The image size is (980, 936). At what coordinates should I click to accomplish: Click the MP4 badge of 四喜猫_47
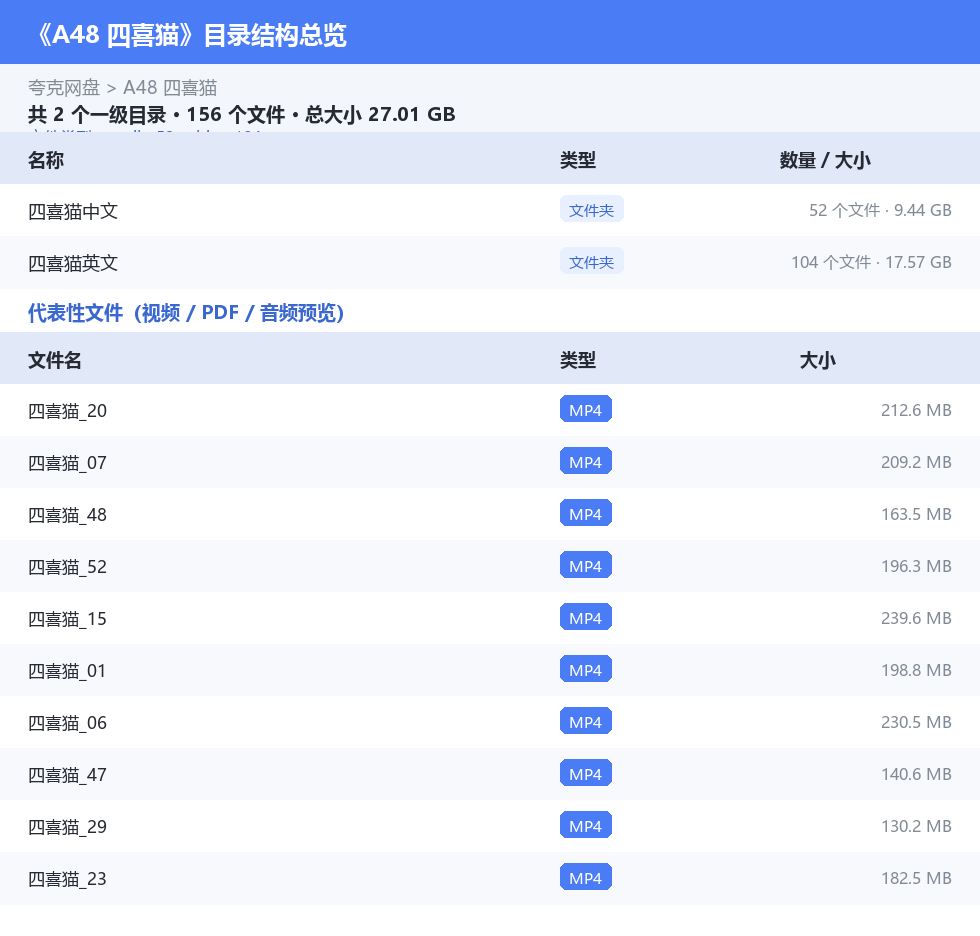click(586, 773)
